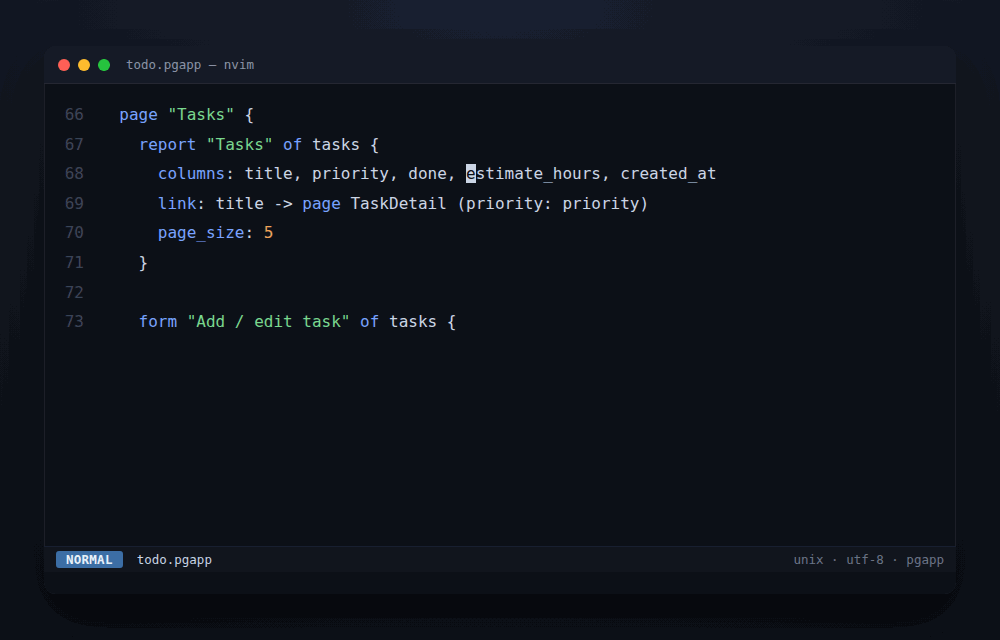Click the "Add / edit task" string
Screen dimensions: 1000x640
point(268,321)
